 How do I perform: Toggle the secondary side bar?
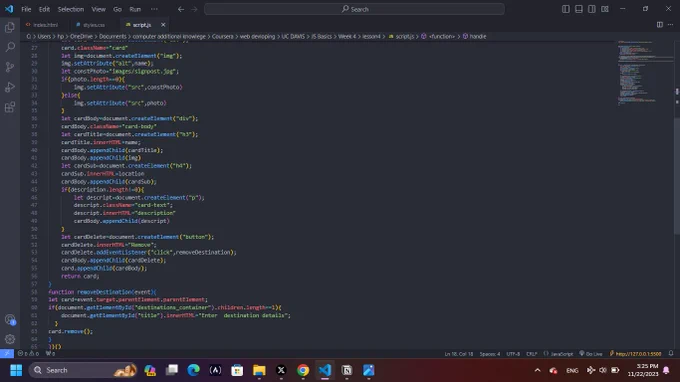point(592,9)
